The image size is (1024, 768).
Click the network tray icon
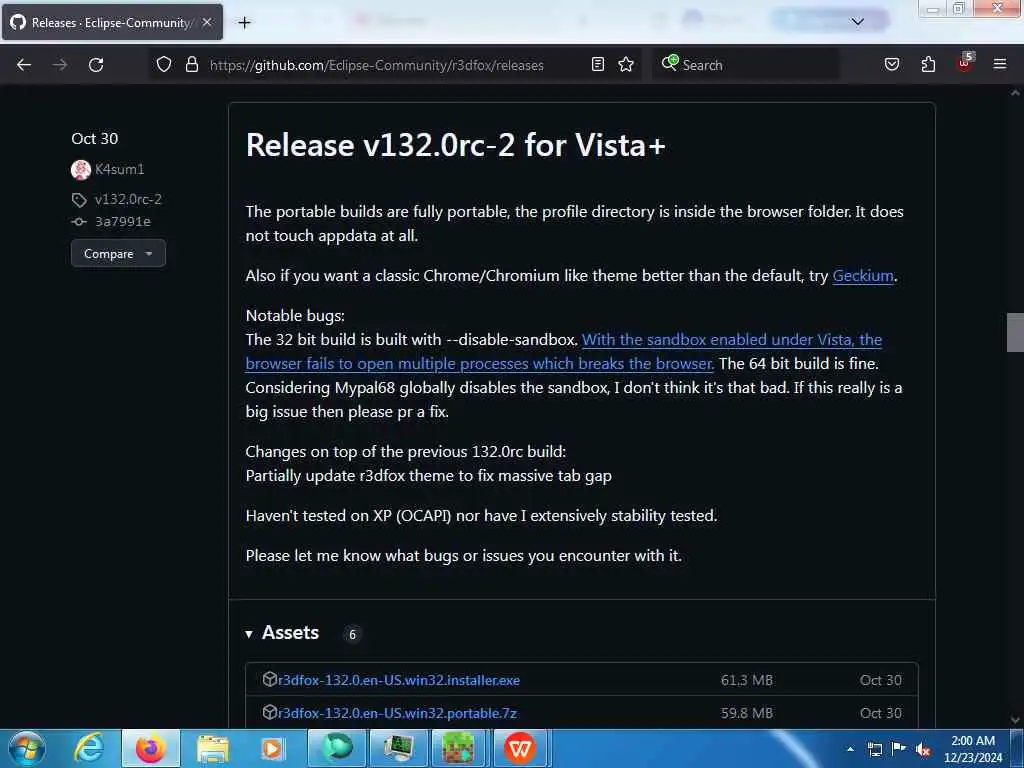[x=875, y=749]
